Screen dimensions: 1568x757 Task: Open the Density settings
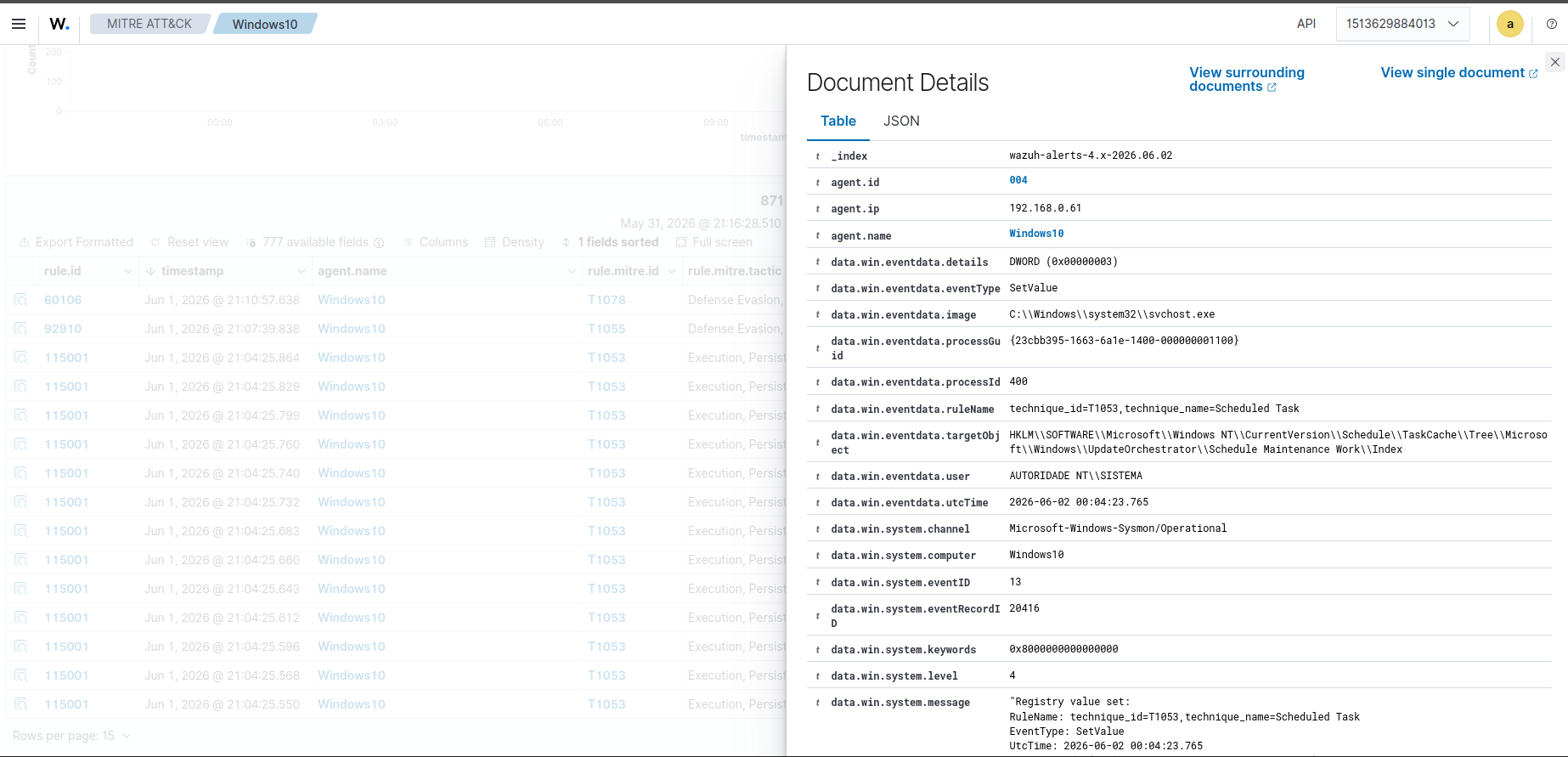[515, 242]
